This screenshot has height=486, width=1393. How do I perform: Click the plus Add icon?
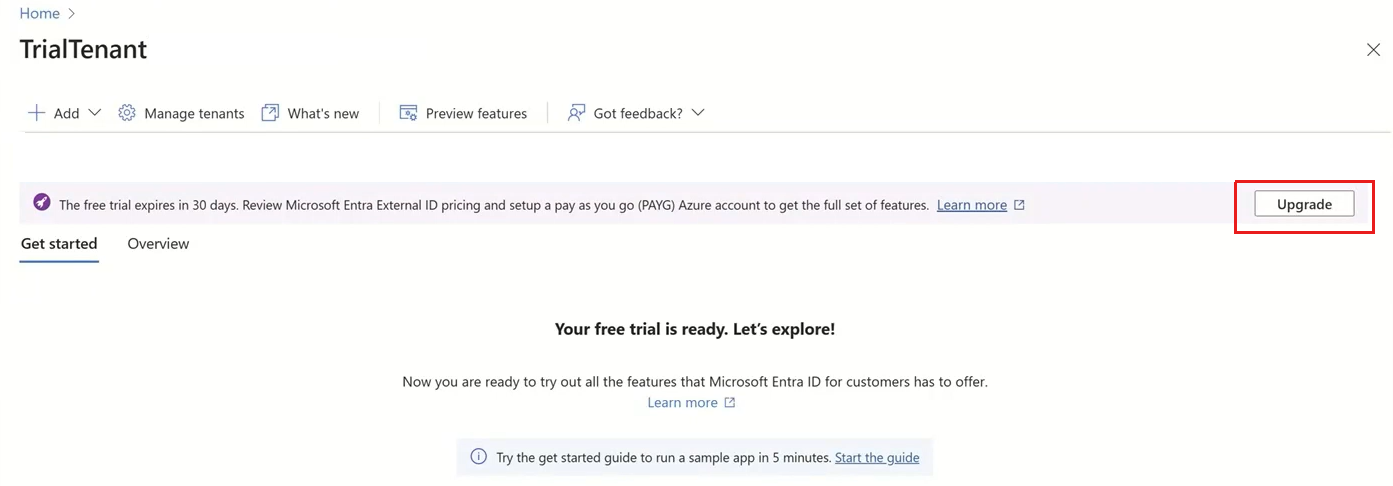(x=36, y=113)
